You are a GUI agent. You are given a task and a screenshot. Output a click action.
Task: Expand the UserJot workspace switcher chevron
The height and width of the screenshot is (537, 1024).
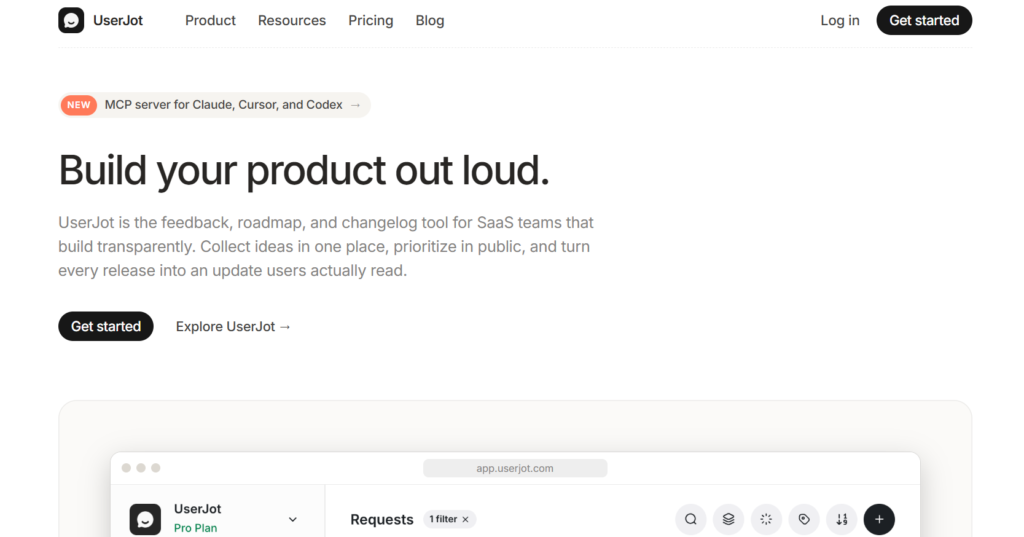coord(293,519)
